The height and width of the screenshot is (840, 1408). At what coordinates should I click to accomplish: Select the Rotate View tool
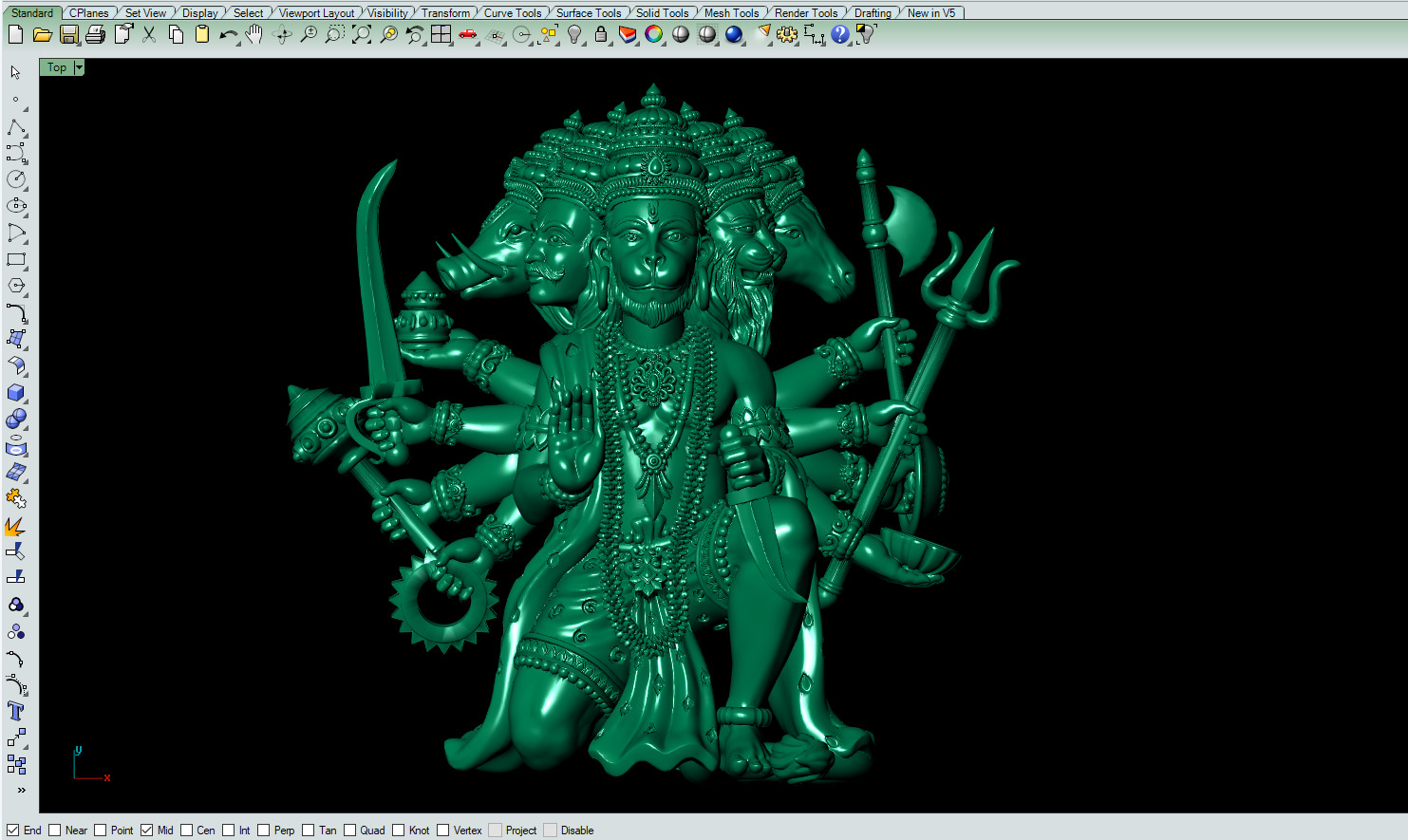pyautogui.click(x=282, y=35)
